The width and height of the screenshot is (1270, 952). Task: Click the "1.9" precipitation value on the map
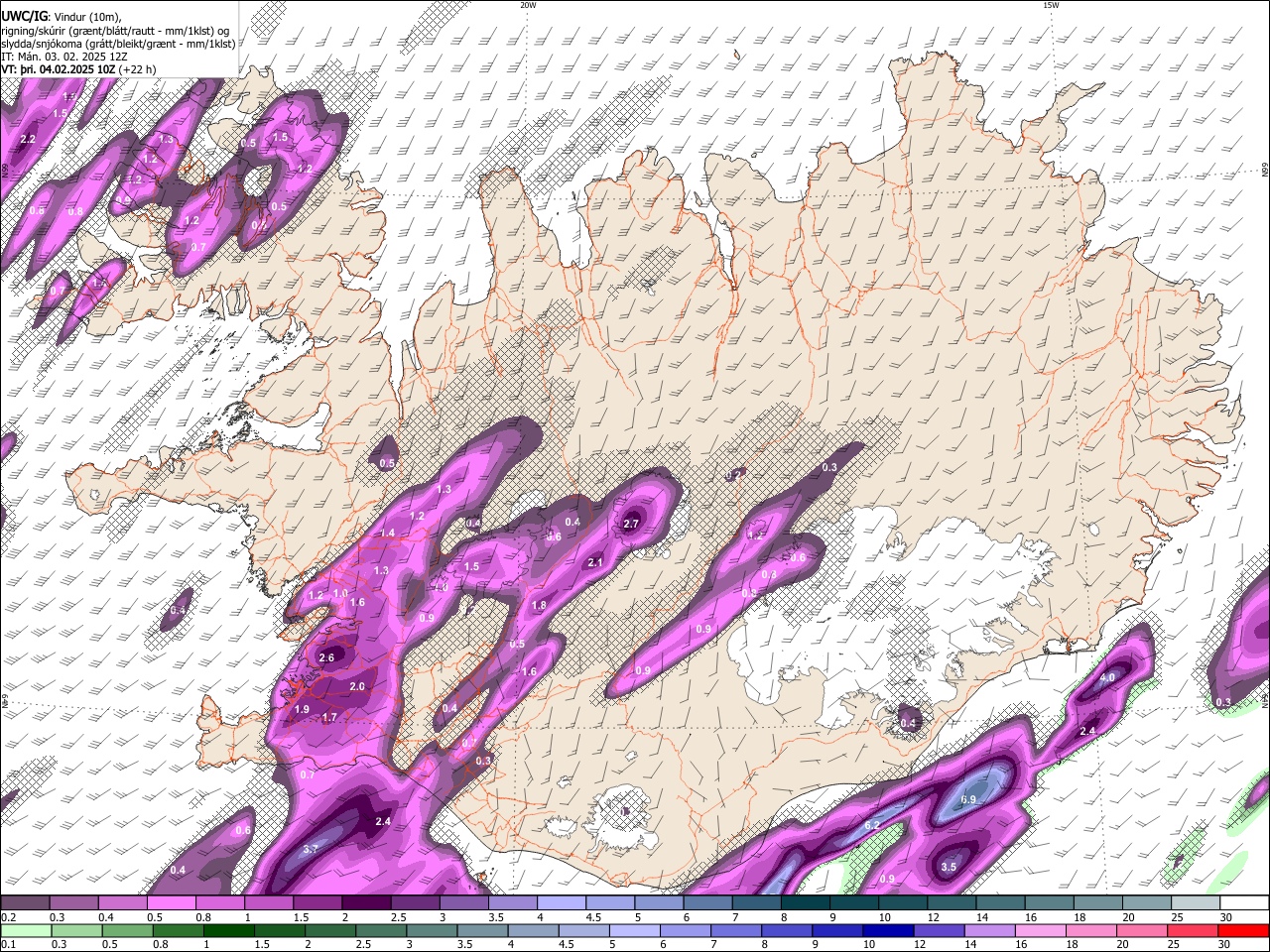(302, 710)
